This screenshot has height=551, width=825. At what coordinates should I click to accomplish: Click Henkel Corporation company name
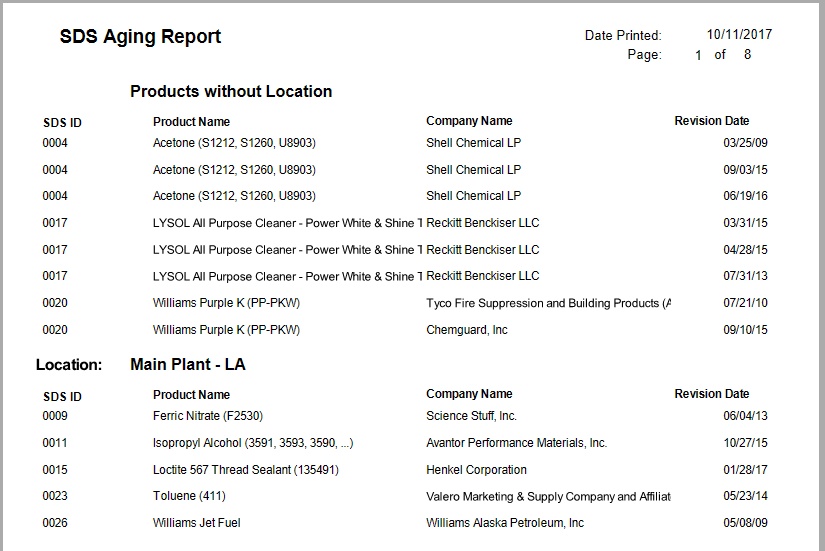tap(476, 470)
